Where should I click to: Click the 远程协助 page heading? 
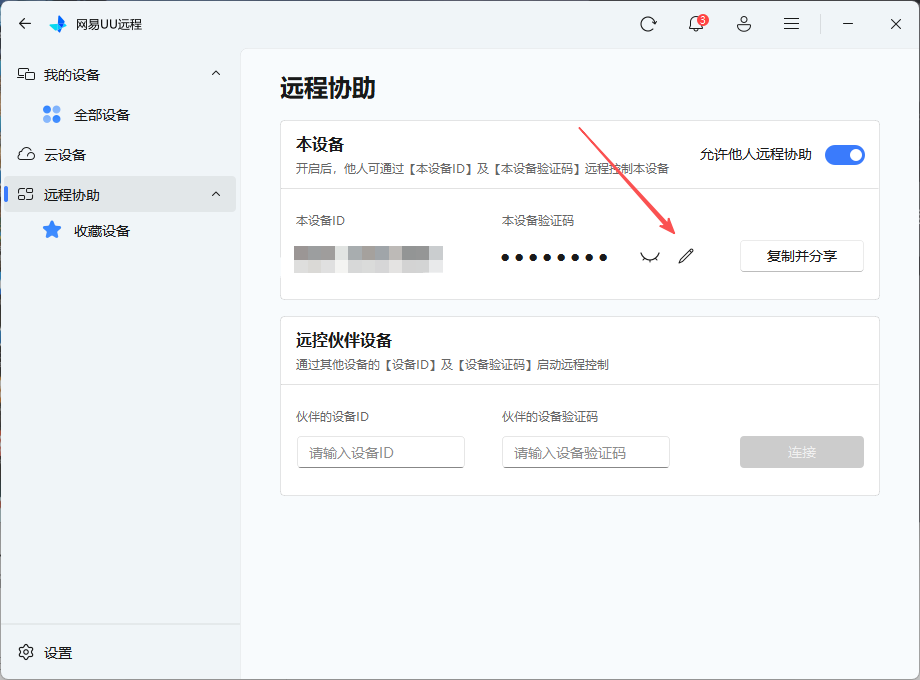click(x=327, y=88)
